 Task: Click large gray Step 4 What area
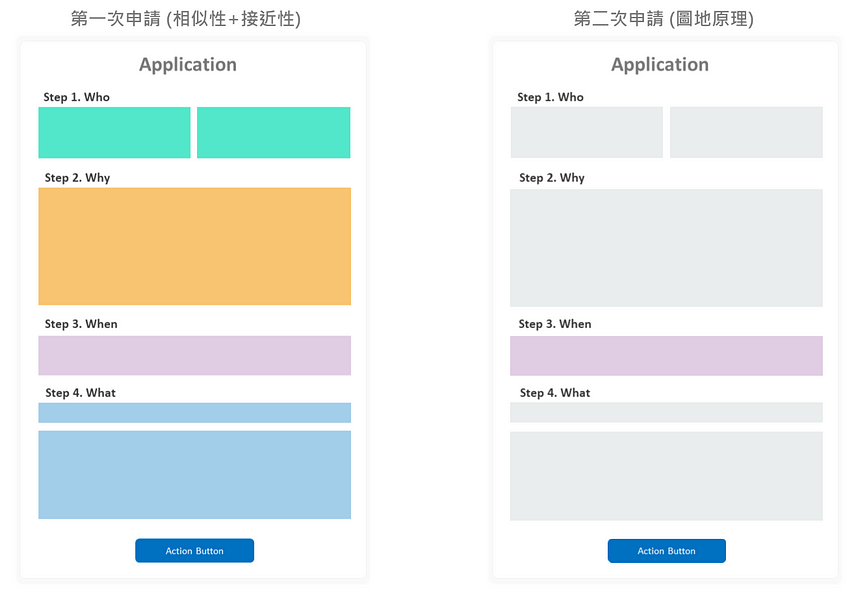666,476
